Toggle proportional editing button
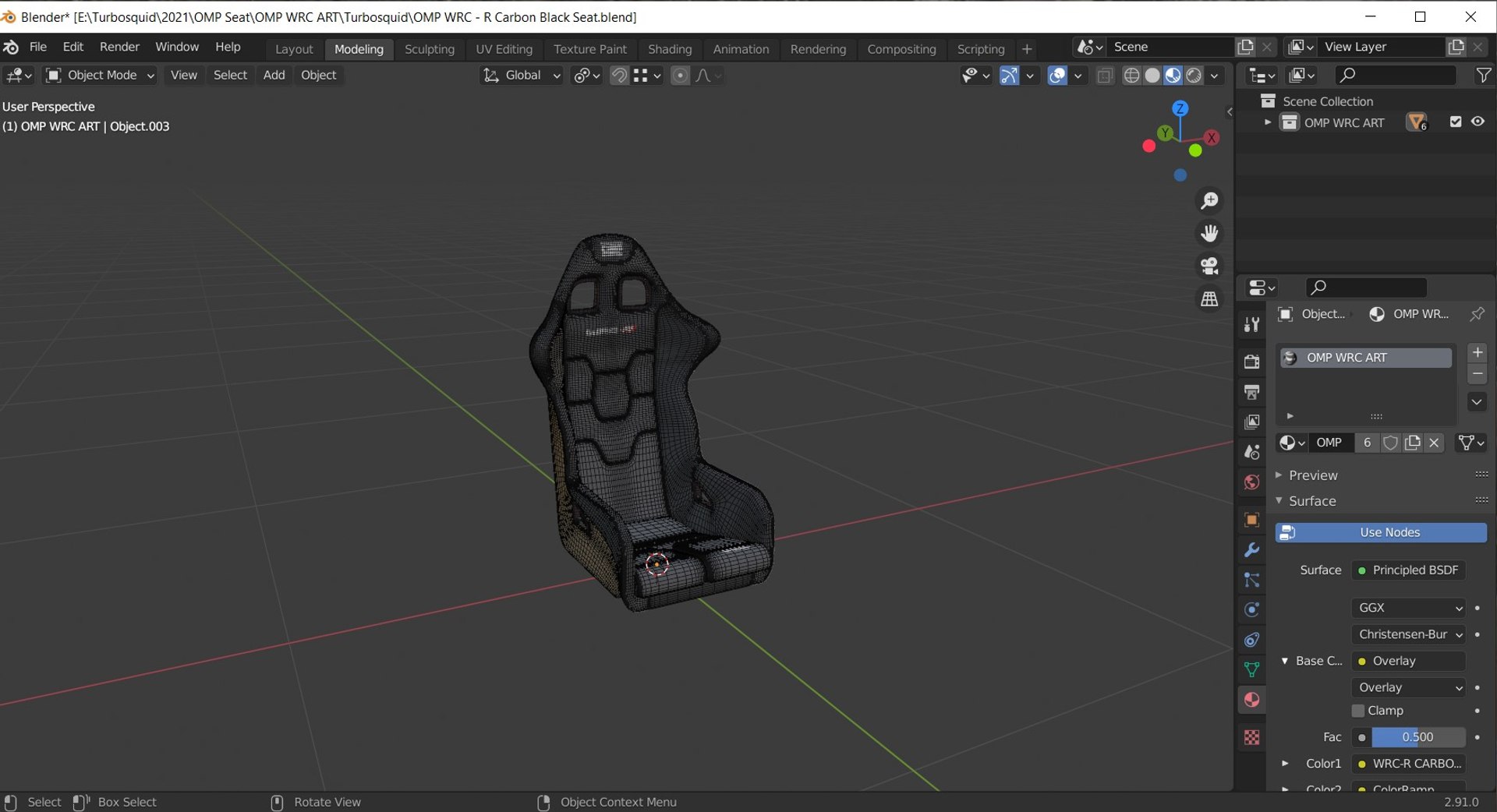Image resolution: width=1497 pixels, height=812 pixels. point(680,75)
